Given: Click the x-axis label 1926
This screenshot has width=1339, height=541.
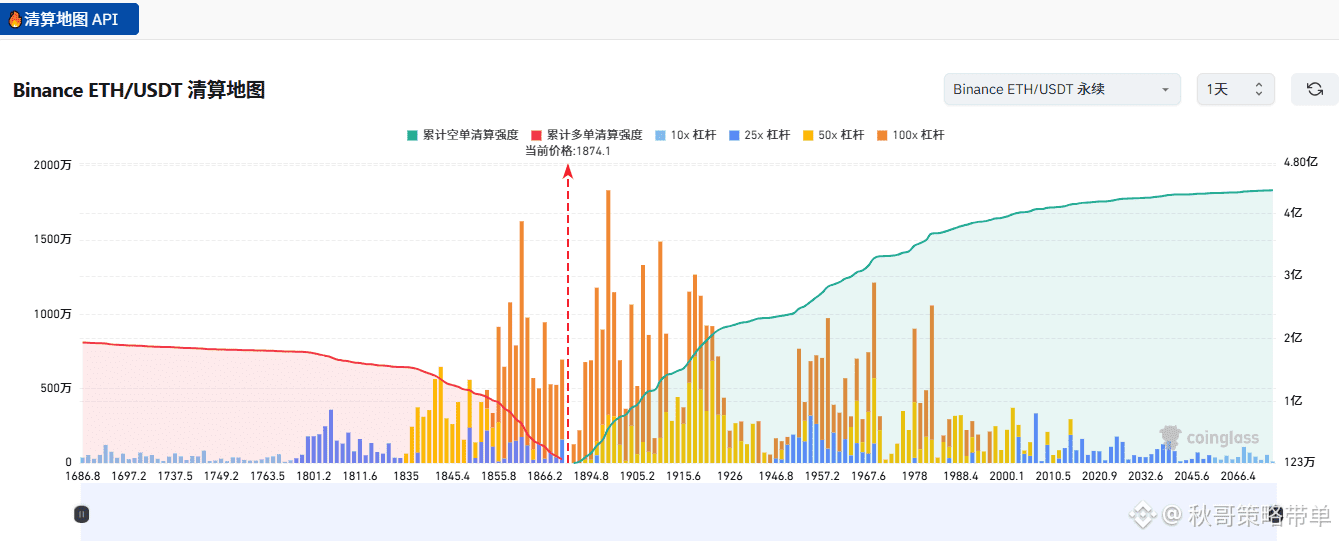Looking at the screenshot, I should (x=730, y=476).
